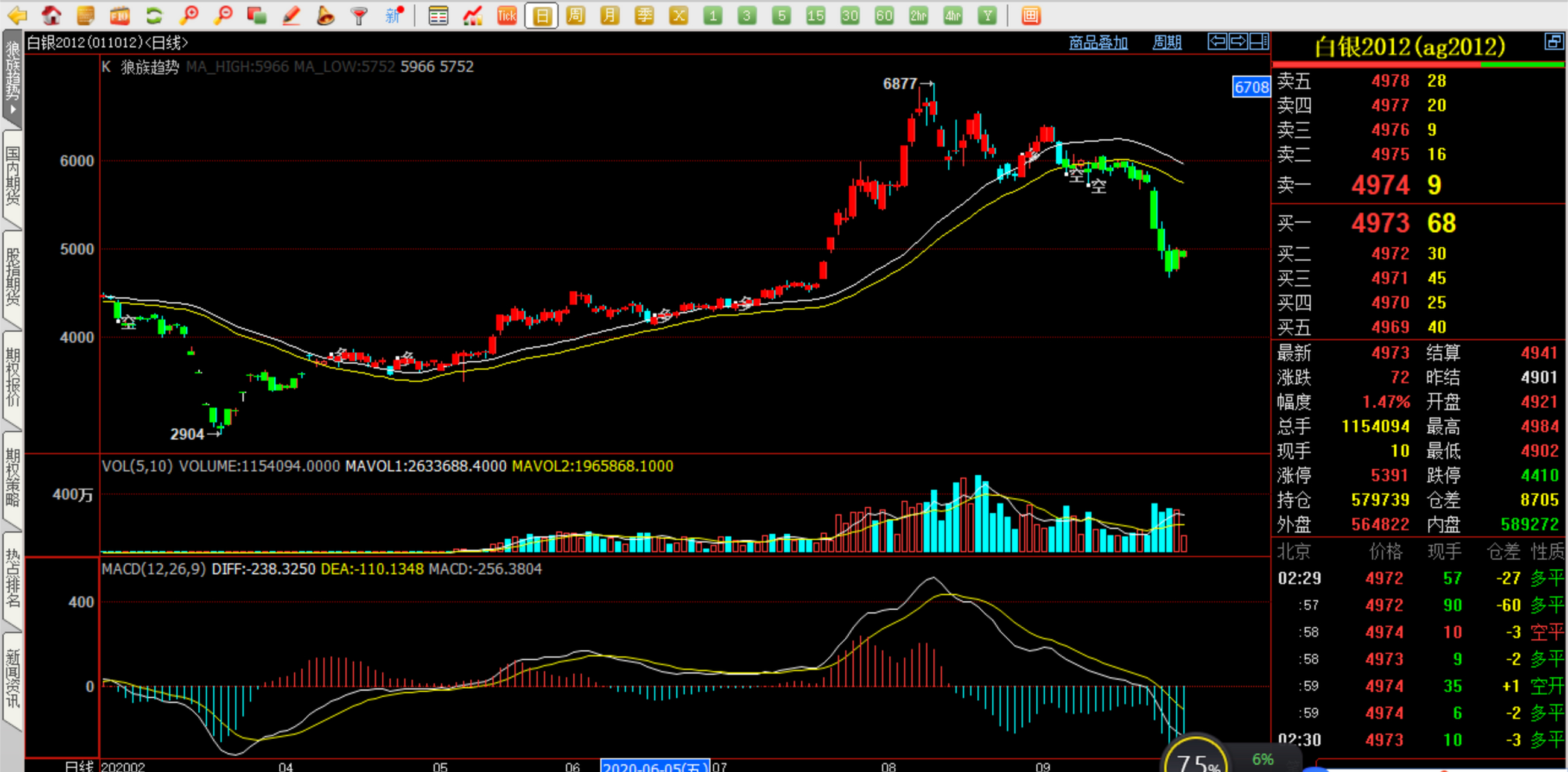1568x772 pixels.
Task: Click the red-green overlapping squares icon
Action: pyautogui.click(x=257, y=15)
